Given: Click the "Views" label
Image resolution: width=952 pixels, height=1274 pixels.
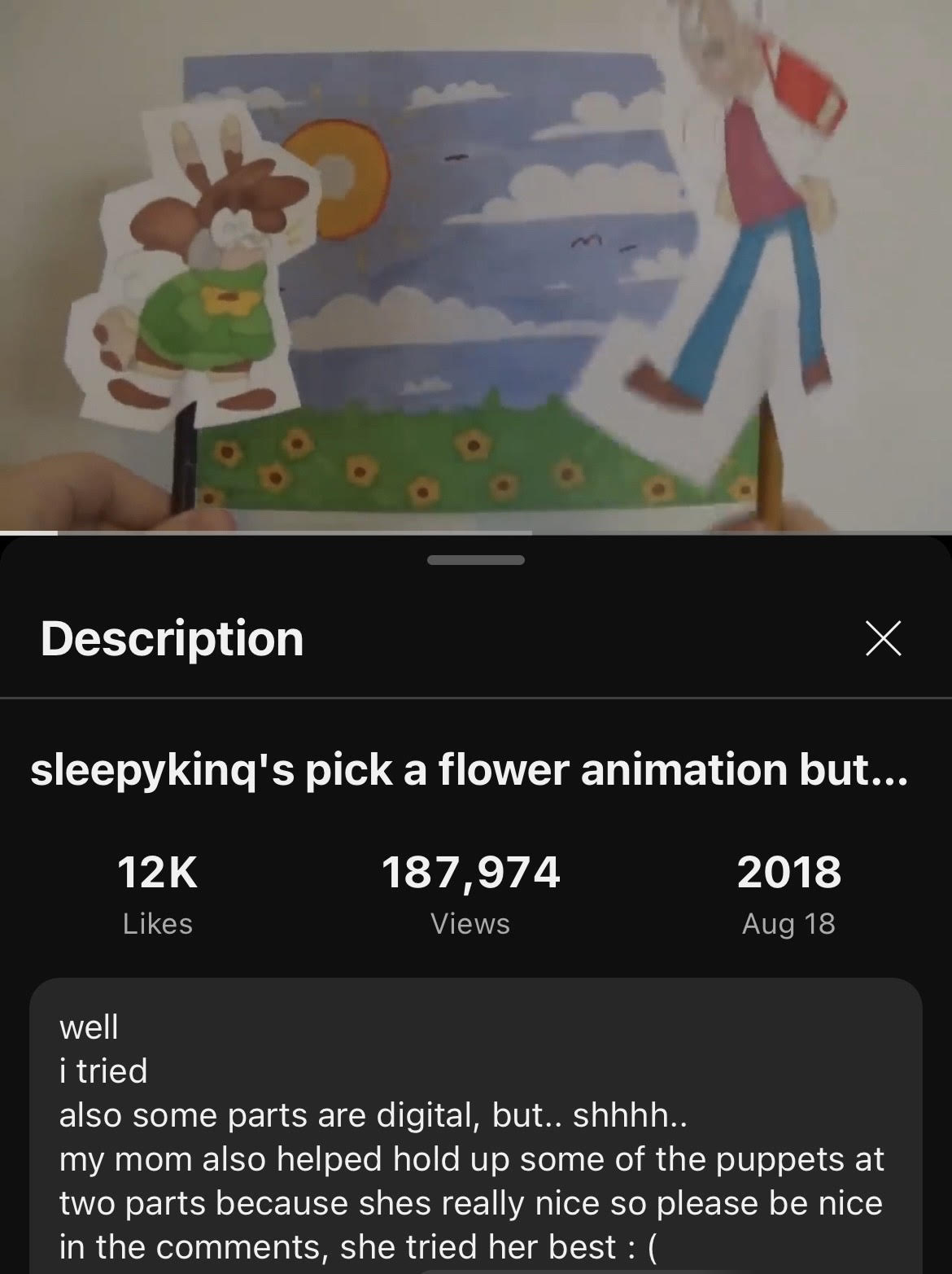Looking at the screenshot, I should (x=470, y=923).
